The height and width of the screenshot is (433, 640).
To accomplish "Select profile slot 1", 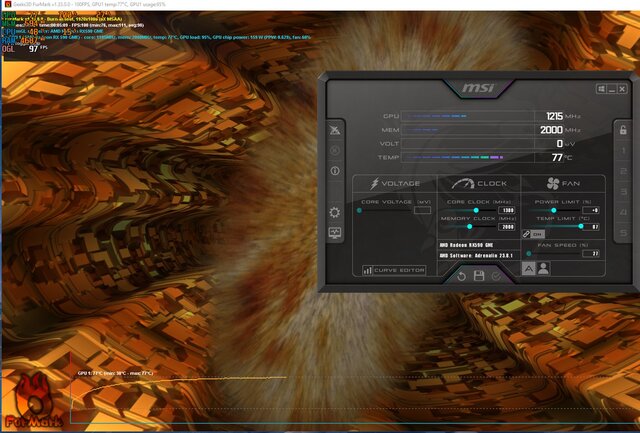I will click(621, 152).
